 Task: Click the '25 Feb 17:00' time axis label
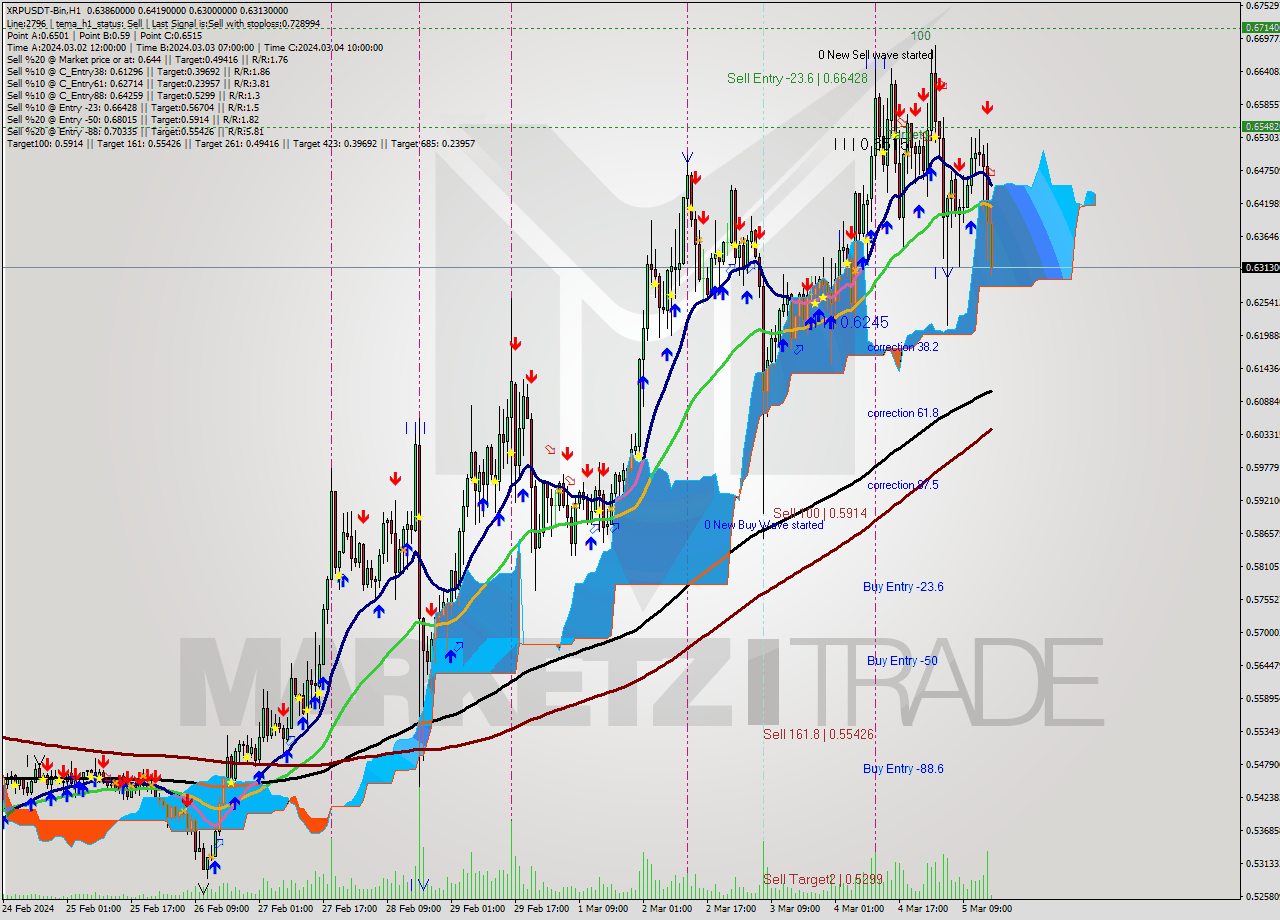pyautogui.click(x=157, y=909)
